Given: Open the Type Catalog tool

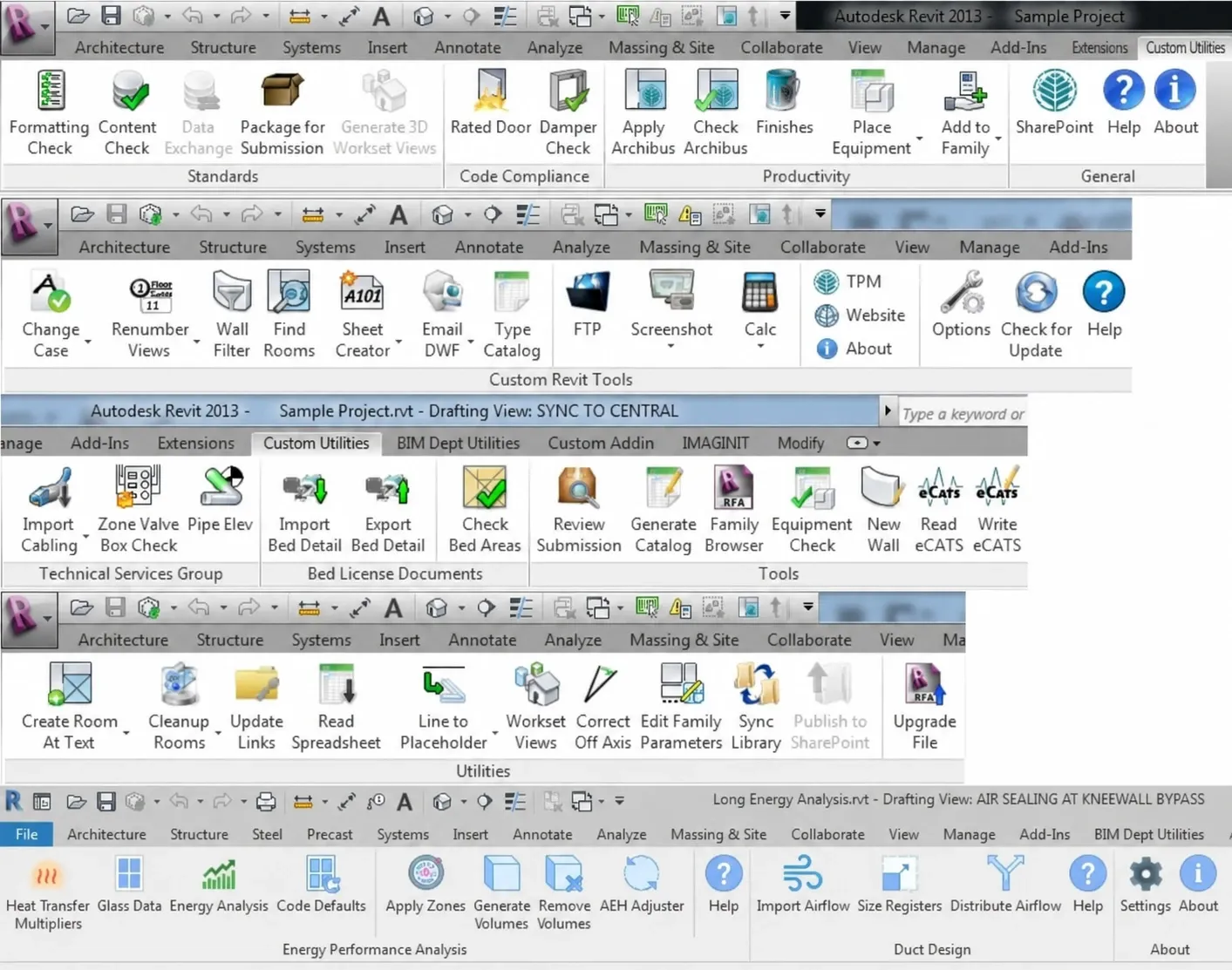Looking at the screenshot, I should (512, 315).
